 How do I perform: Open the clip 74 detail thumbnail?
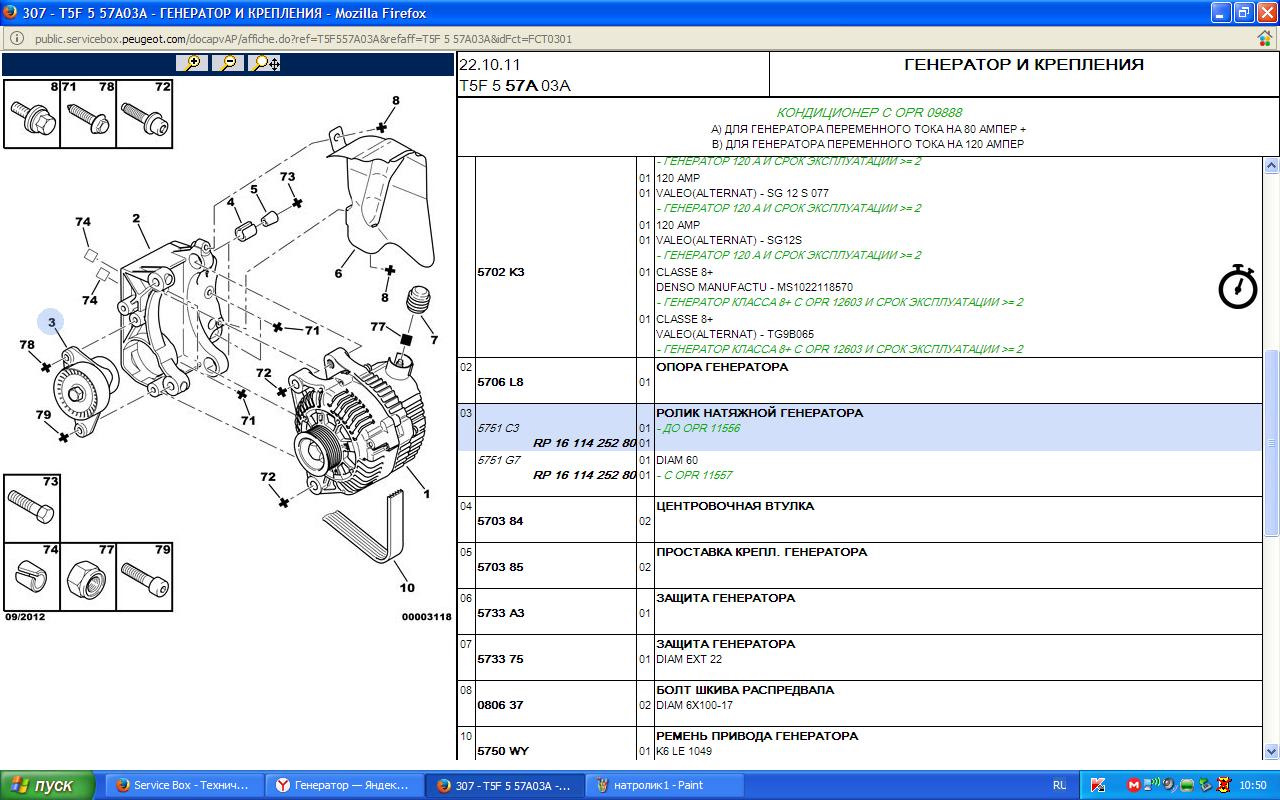[x=32, y=577]
